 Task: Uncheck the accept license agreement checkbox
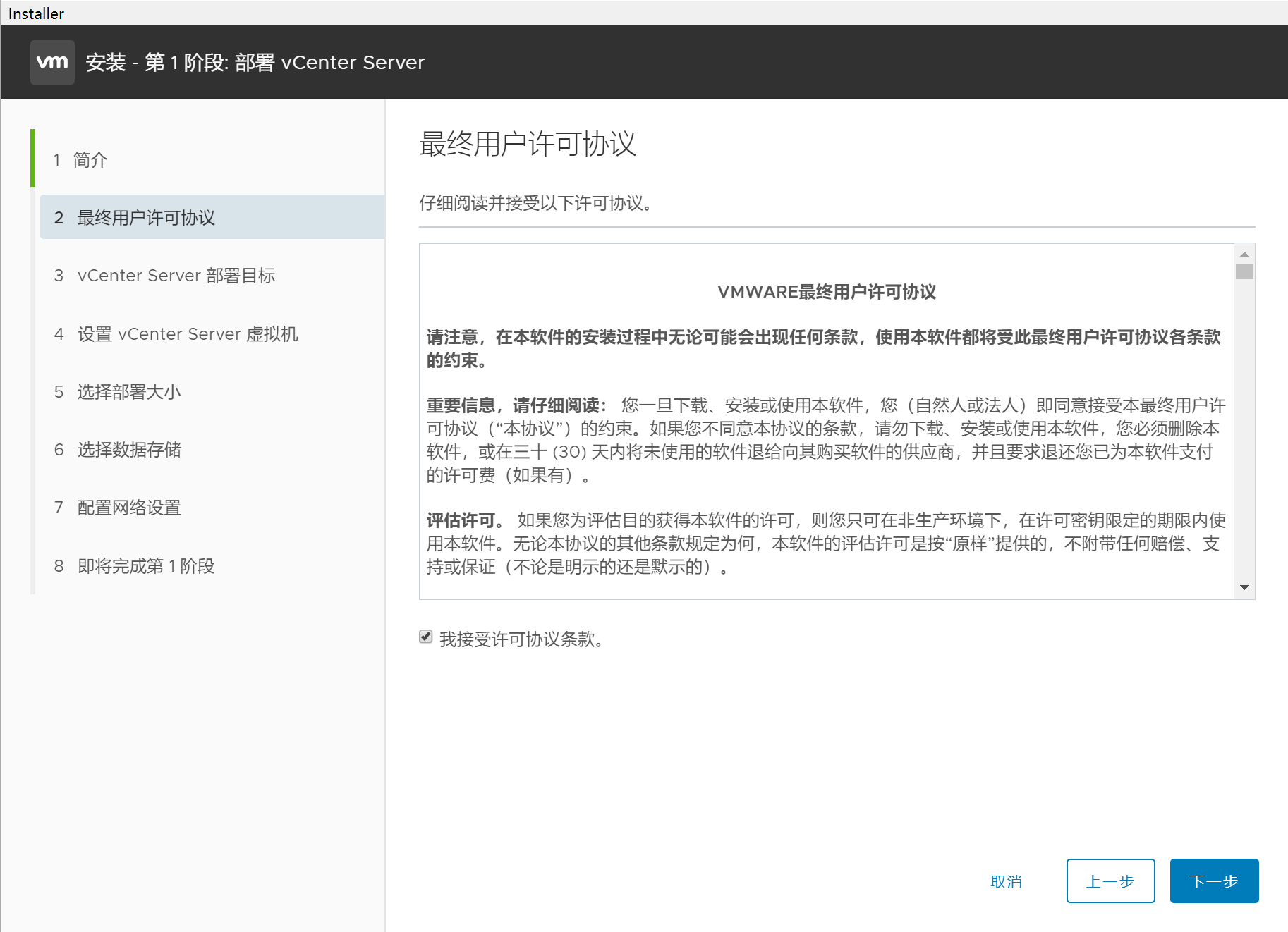point(426,637)
